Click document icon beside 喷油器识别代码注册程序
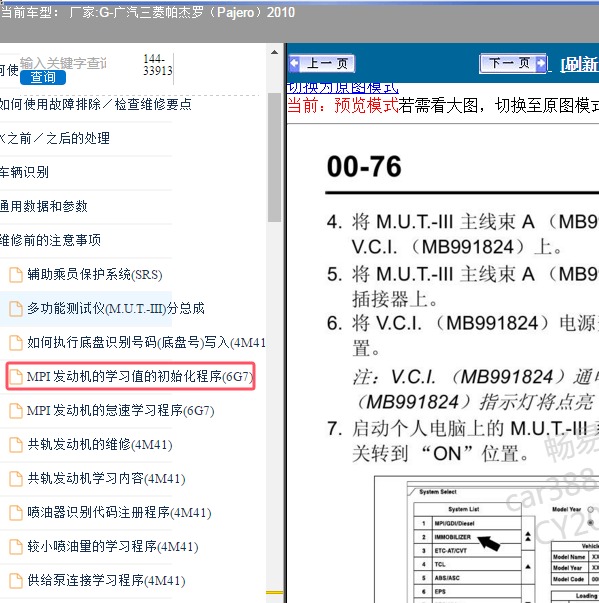This screenshot has width=599, height=603. pos(16,512)
